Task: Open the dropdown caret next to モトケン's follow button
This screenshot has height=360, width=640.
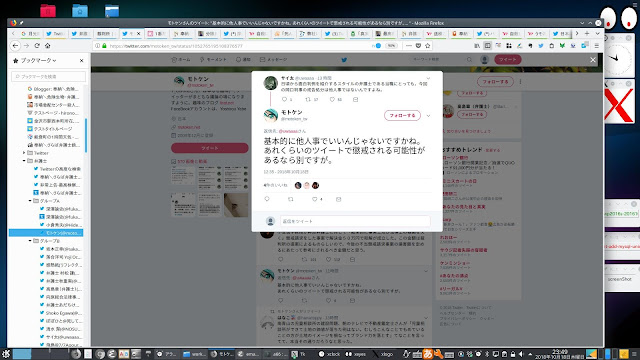Action: pyautogui.click(x=428, y=116)
